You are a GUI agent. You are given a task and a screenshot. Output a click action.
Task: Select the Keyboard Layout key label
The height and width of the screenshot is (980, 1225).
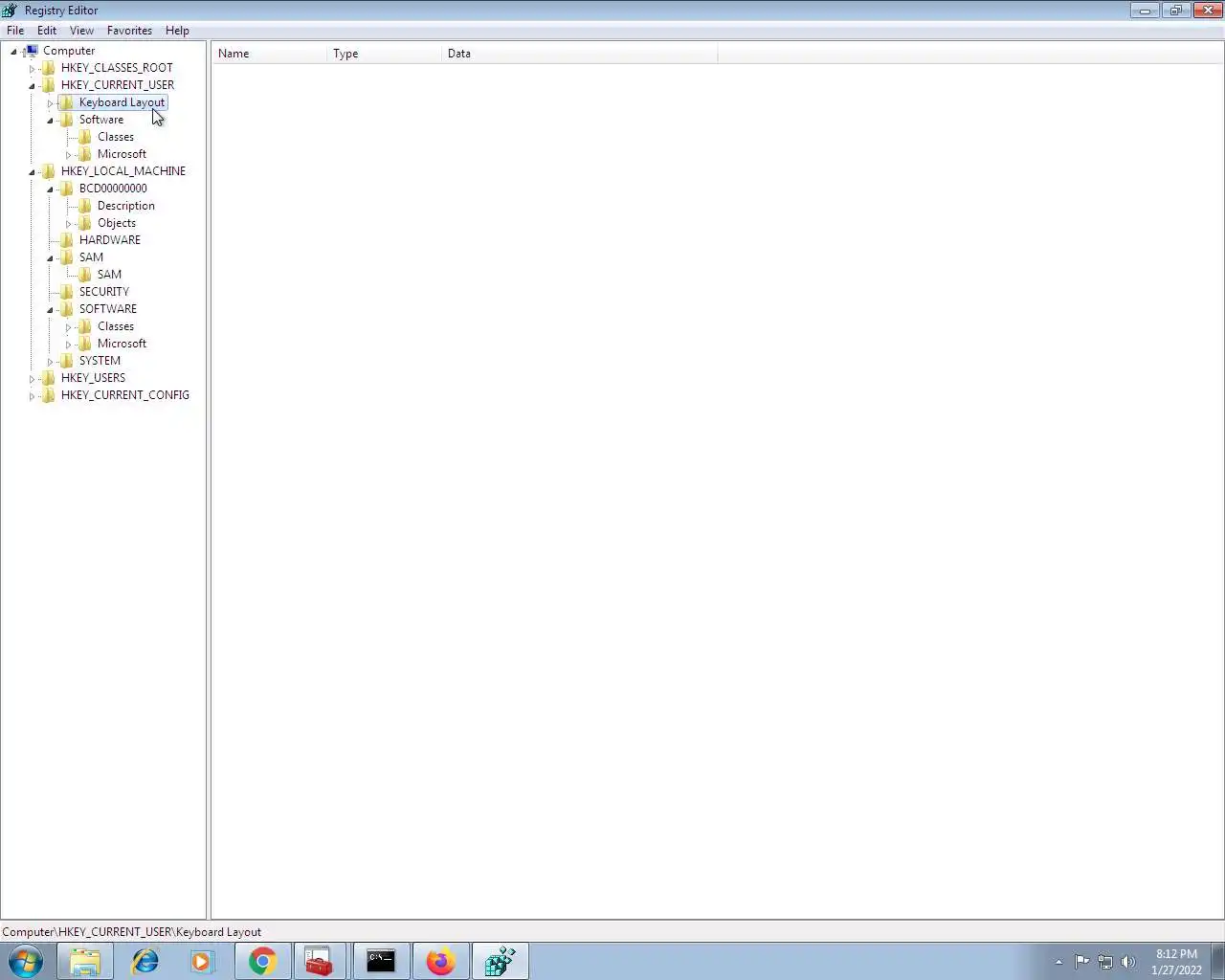coord(122,102)
